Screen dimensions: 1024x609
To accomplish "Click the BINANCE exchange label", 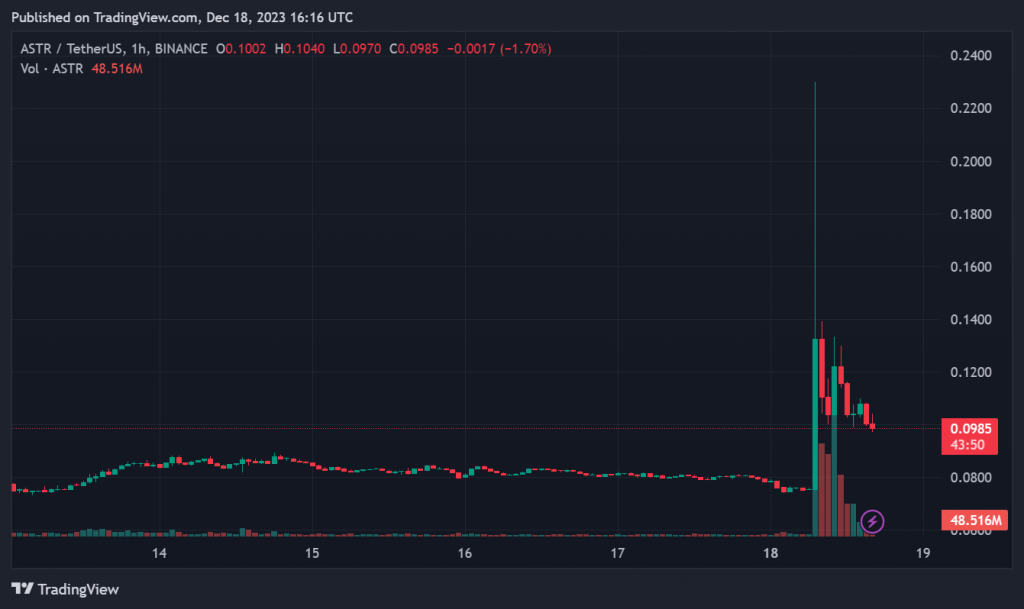I will (182, 49).
